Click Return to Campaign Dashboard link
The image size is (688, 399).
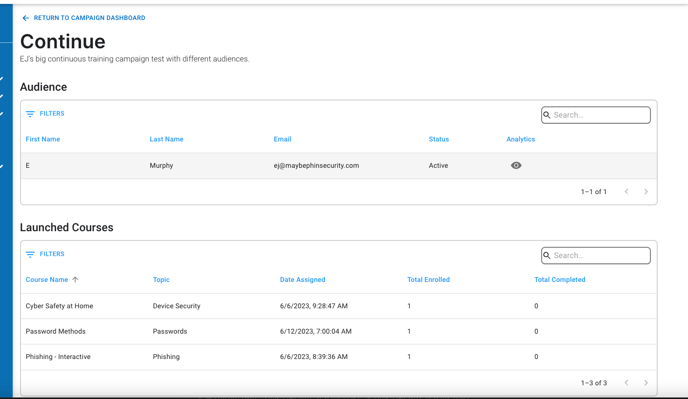click(x=84, y=18)
